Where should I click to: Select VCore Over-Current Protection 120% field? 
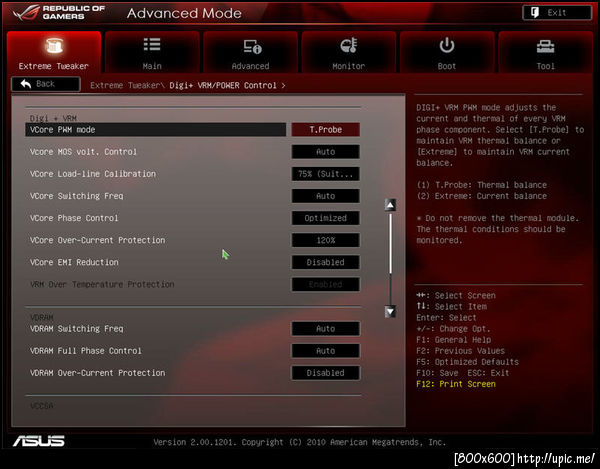pyautogui.click(x=326, y=240)
